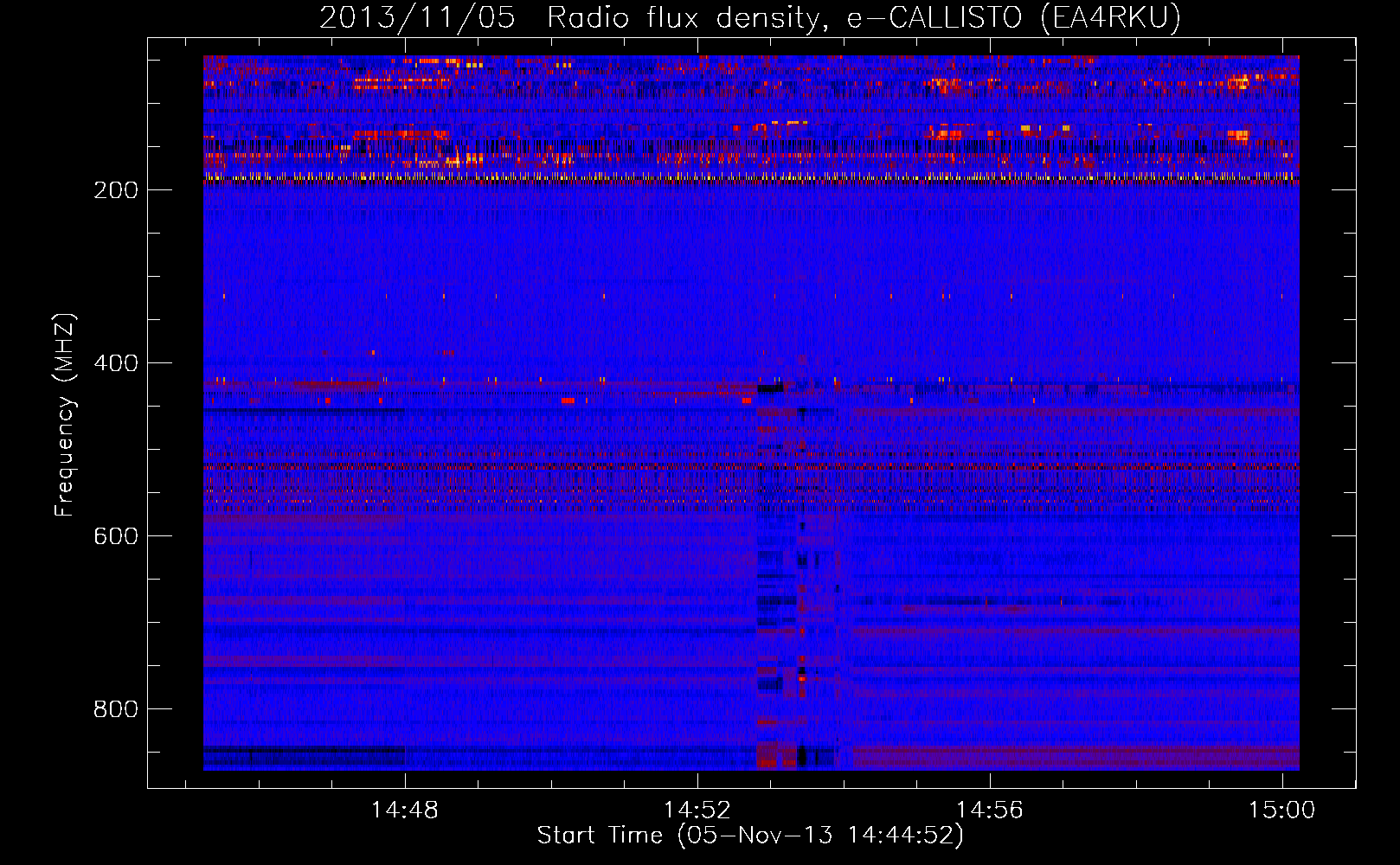
Task: Click the 400 frequency tick label
Action: pyautogui.click(x=115, y=363)
